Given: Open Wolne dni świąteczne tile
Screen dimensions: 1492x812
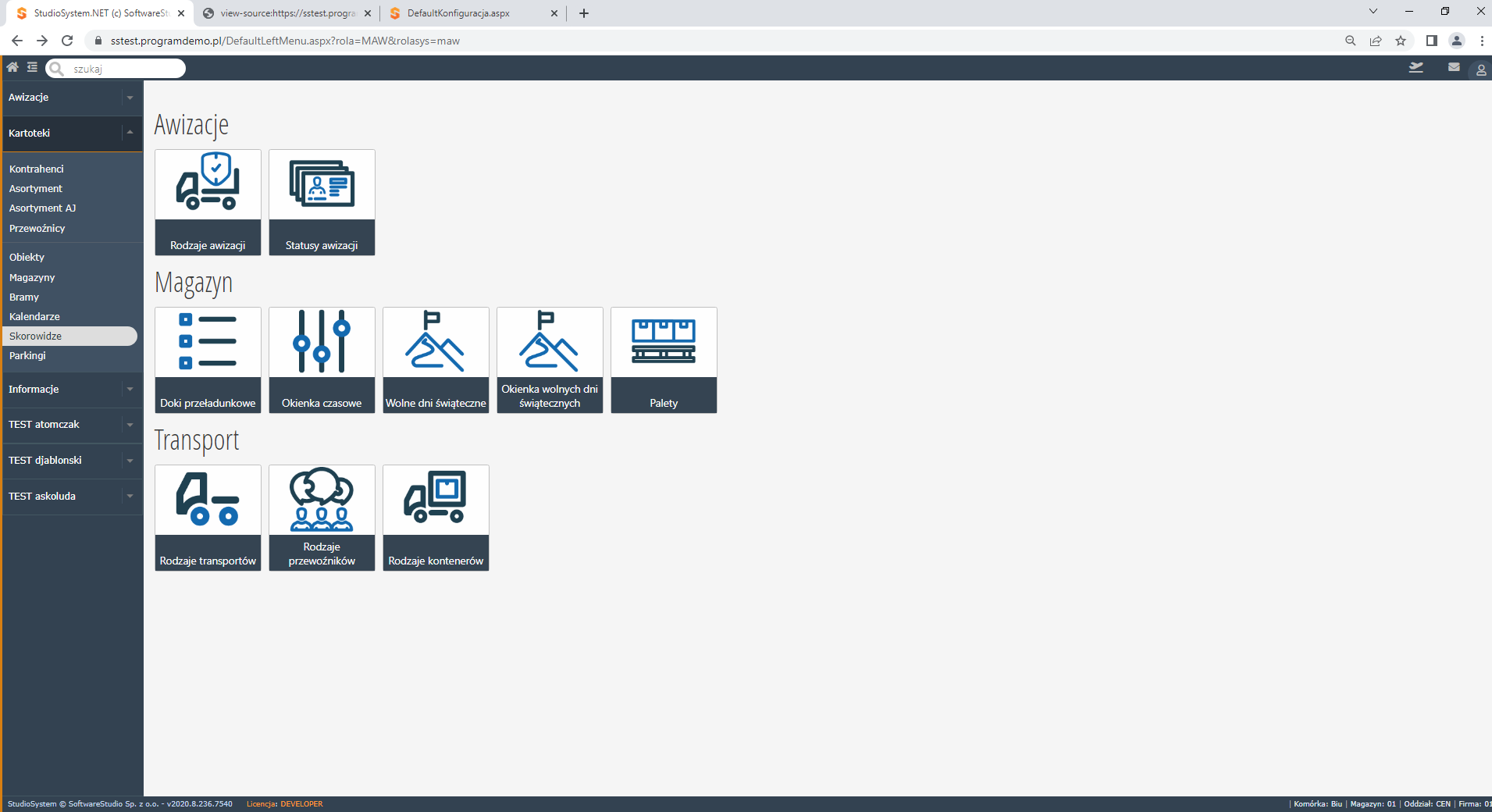Looking at the screenshot, I should pyautogui.click(x=436, y=360).
